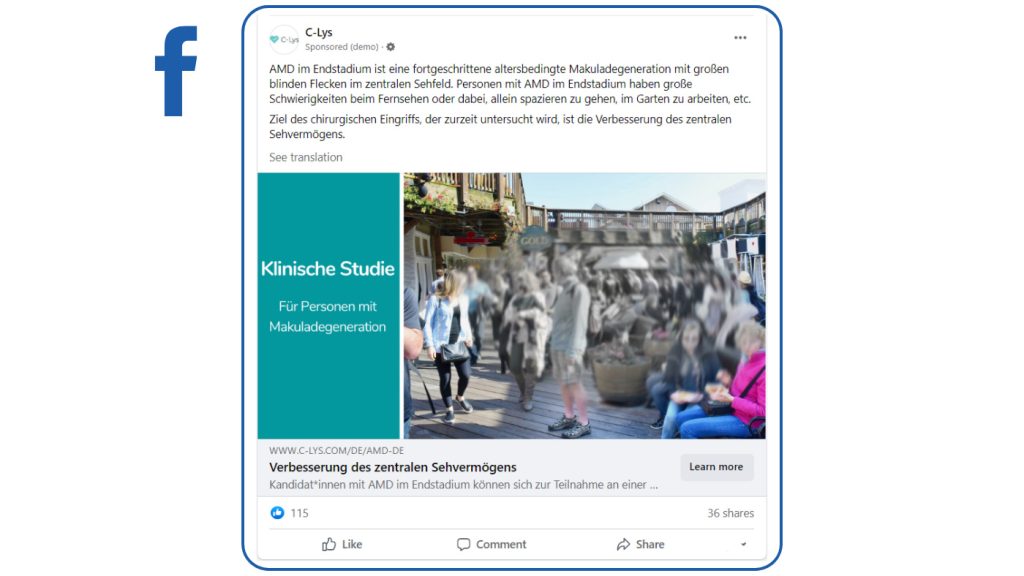
Task: Open the C-Lys profile picture
Action: (284, 39)
